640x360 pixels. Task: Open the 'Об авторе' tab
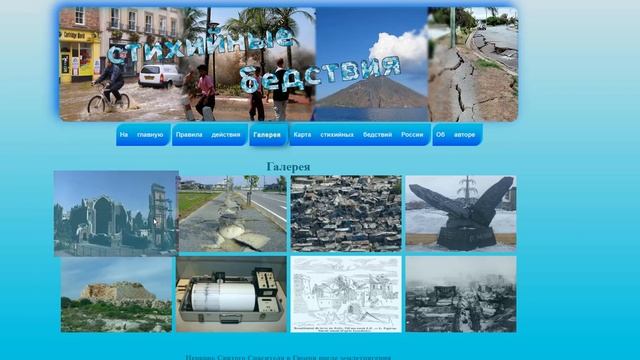457,134
